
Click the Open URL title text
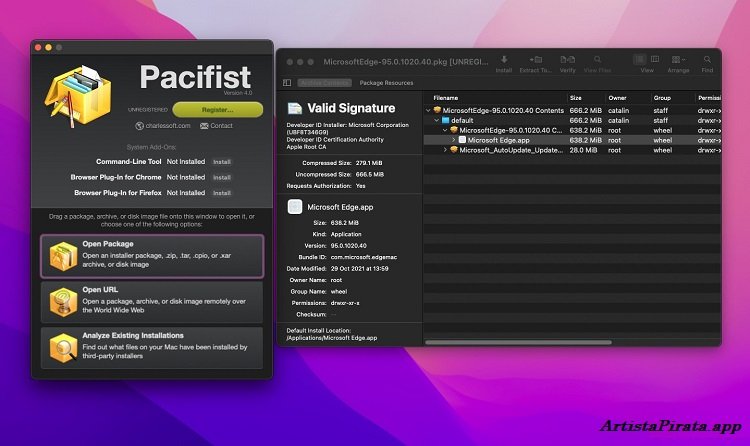pos(100,290)
